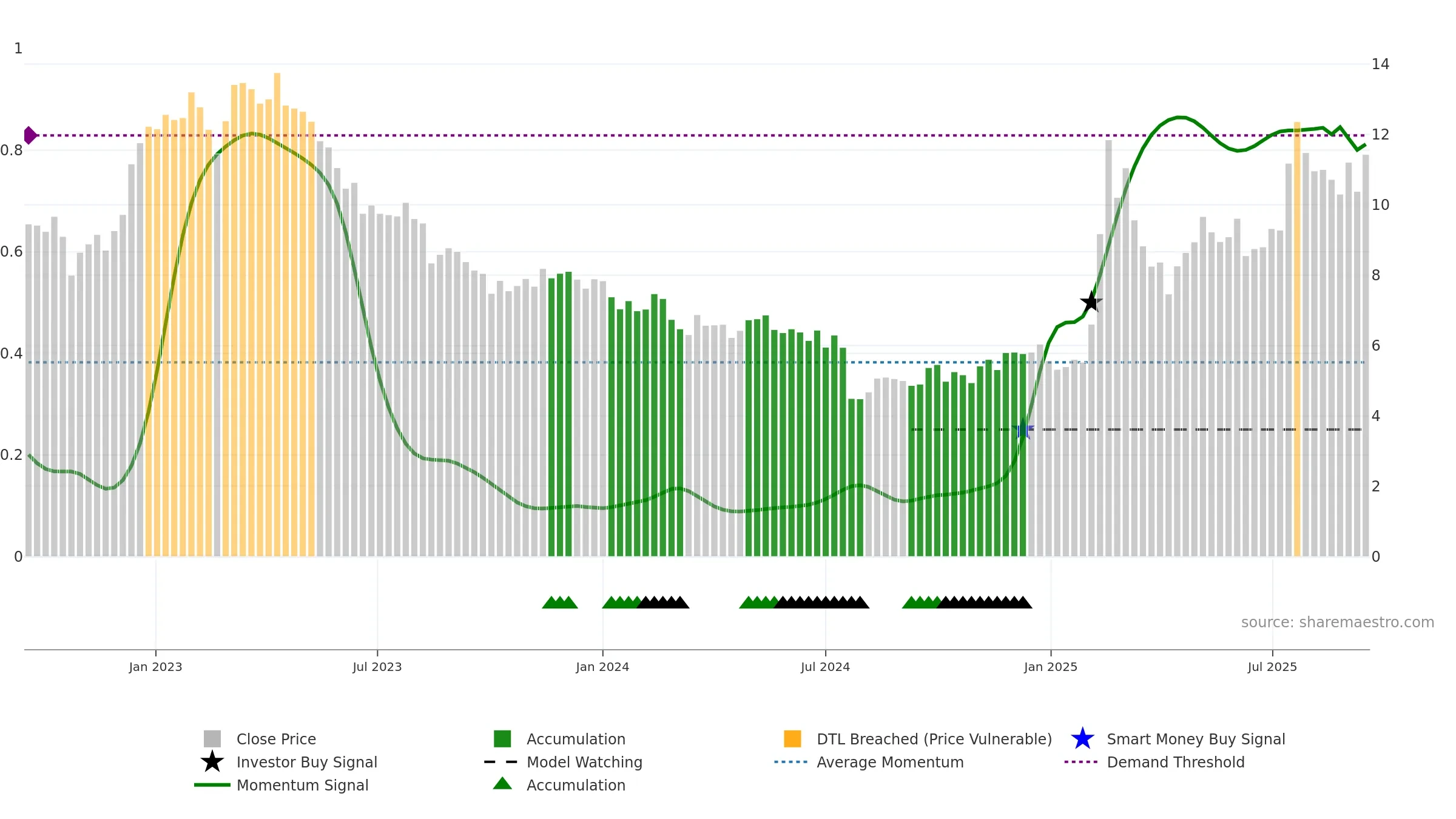Click the left axis value 0.6

pos(12,252)
